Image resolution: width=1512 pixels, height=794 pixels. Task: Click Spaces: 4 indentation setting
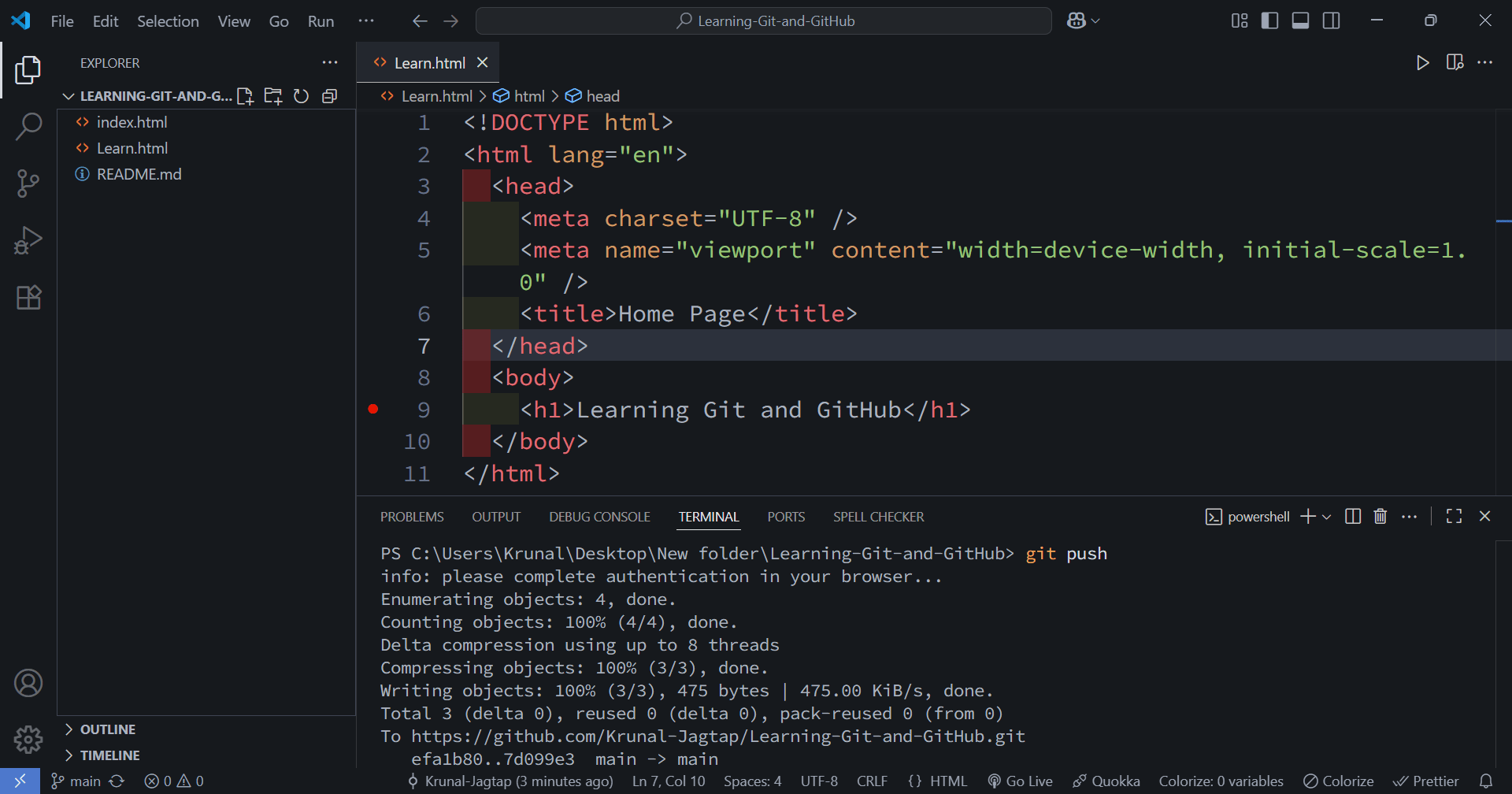(752, 781)
